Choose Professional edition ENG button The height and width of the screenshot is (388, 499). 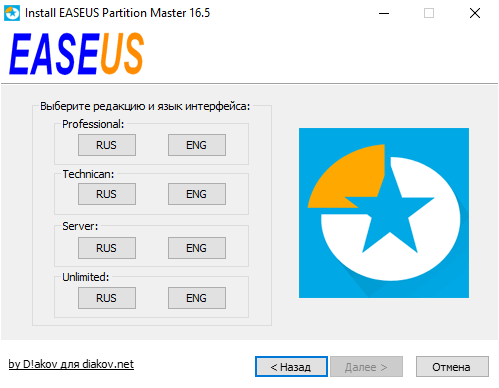(197, 145)
